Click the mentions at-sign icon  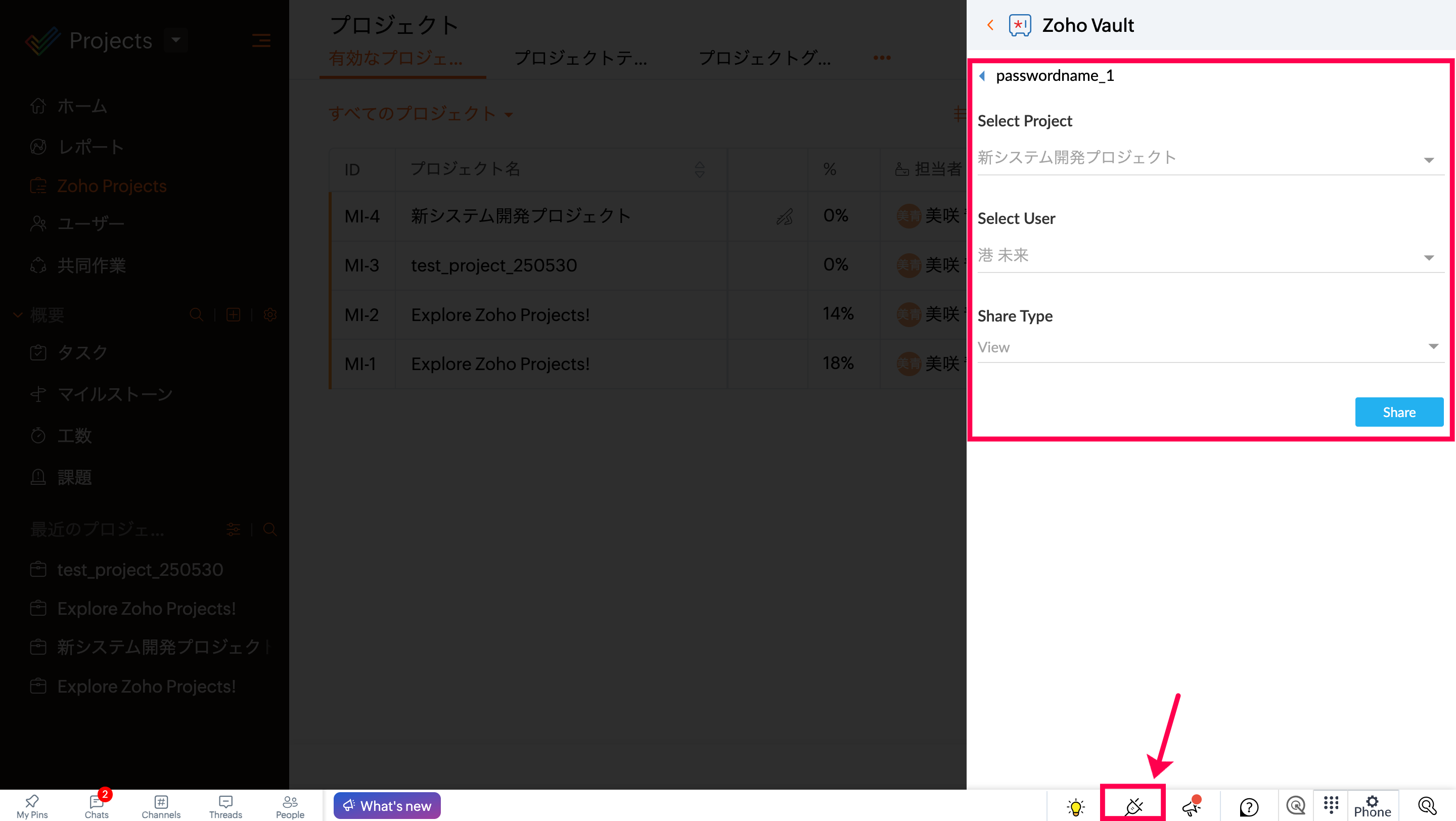(x=1295, y=805)
